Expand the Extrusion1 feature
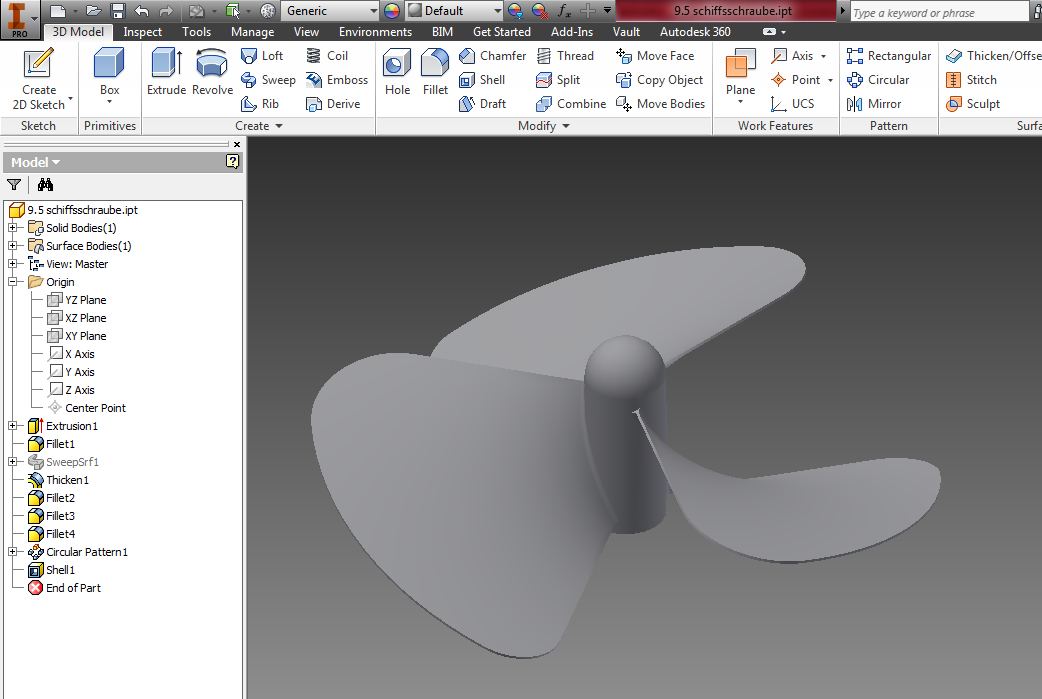This screenshot has height=699, width=1042. [12, 426]
